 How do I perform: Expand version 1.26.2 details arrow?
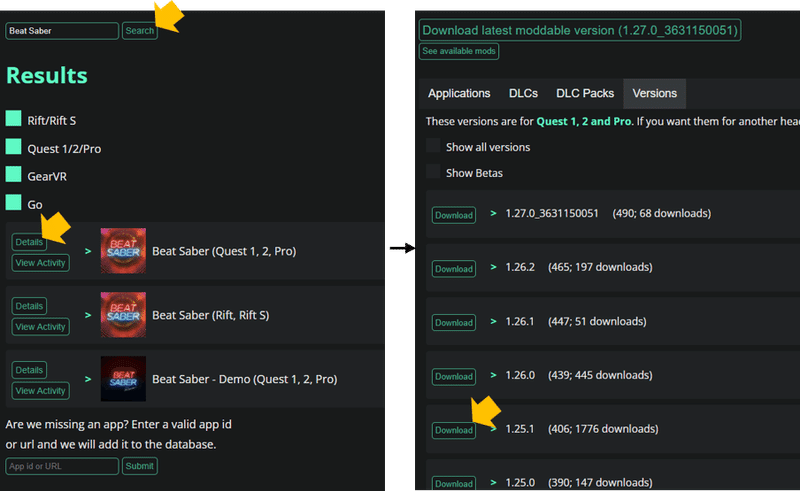pyautogui.click(x=493, y=267)
